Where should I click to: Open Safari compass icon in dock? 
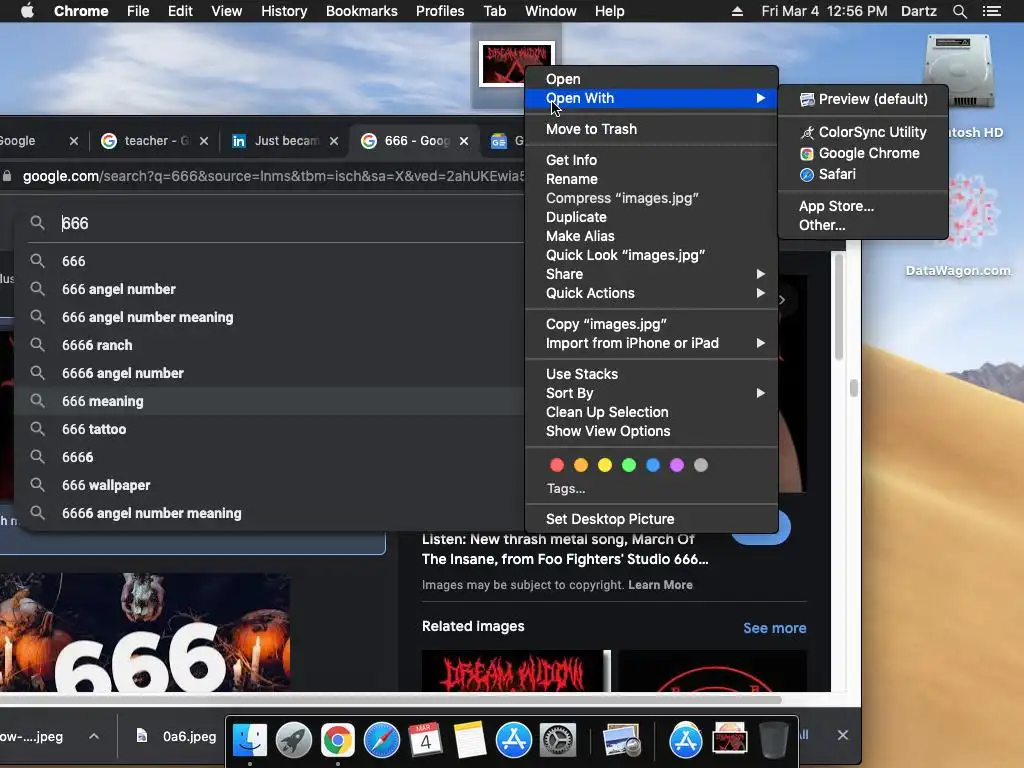(381, 740)
